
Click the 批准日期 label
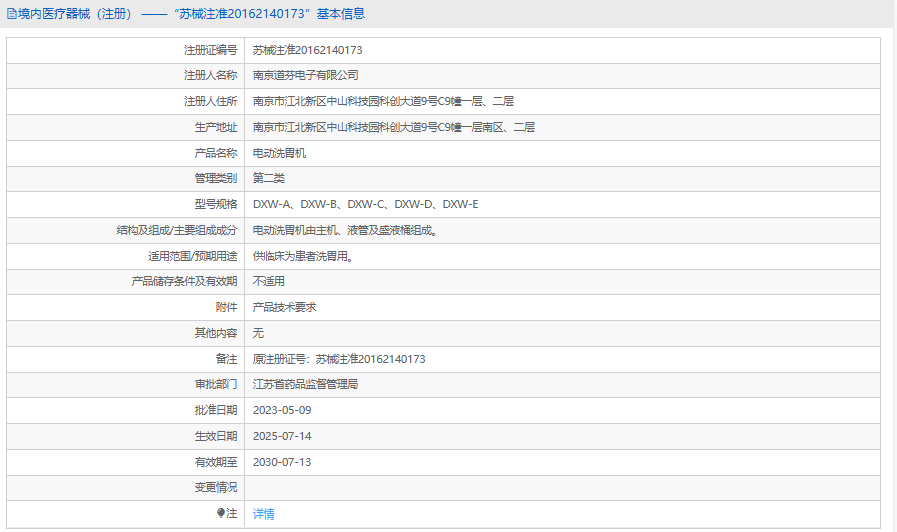pos(216,410)
